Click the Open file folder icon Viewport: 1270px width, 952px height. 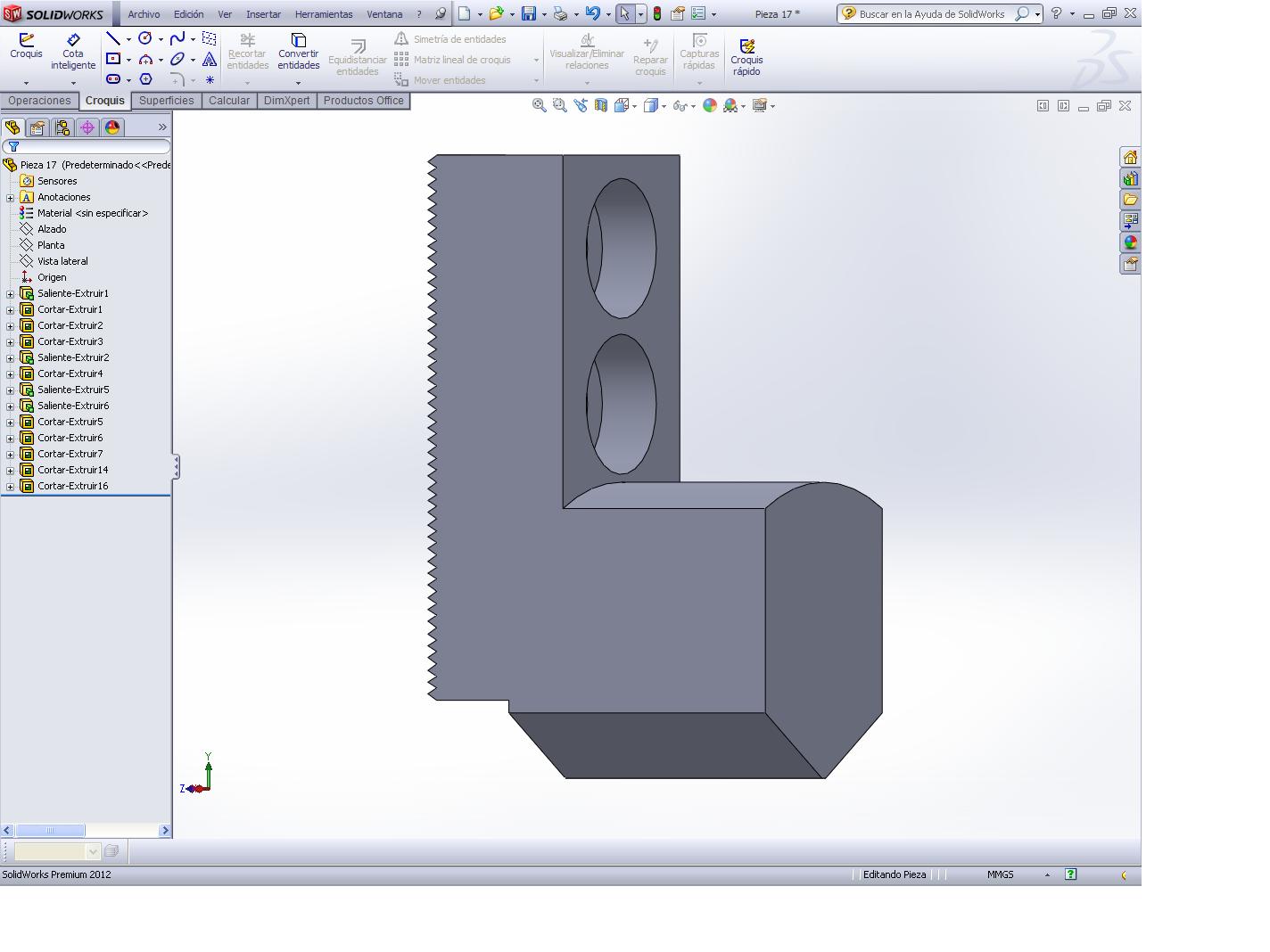coord(496,14)
